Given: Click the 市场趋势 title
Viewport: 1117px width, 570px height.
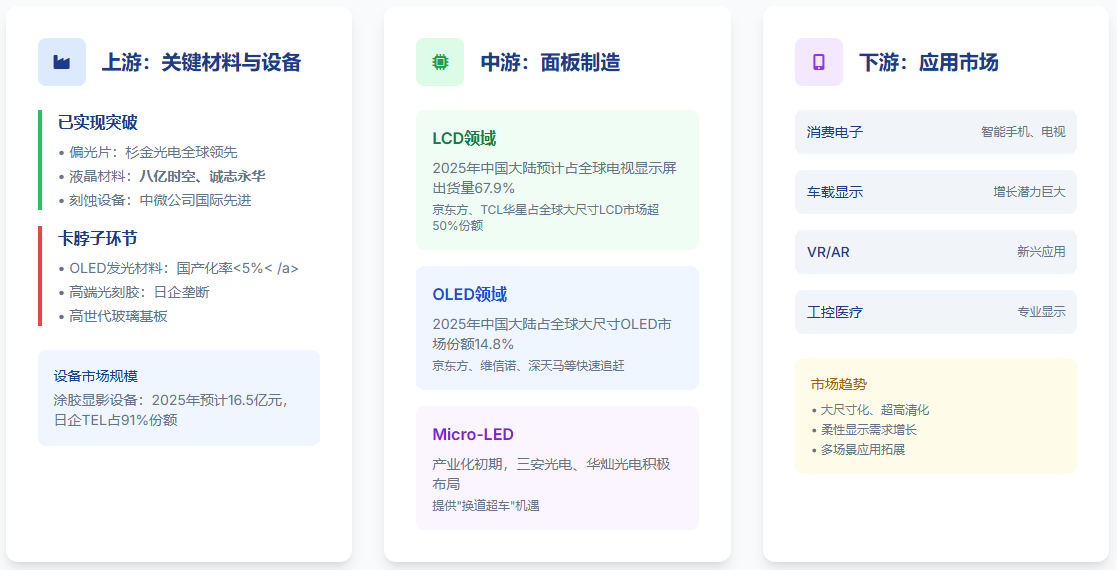Looking at the screenshot, I should coord(838,384).
